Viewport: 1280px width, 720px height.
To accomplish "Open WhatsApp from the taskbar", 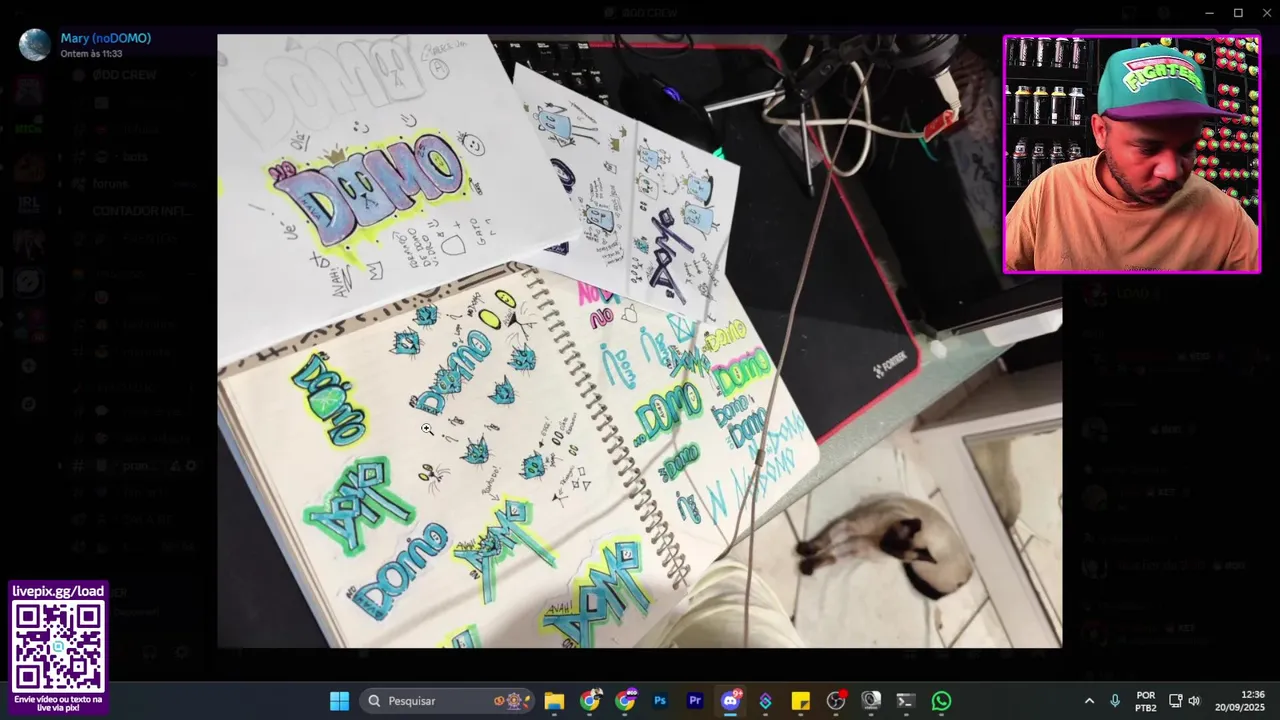I will (x=941, y=701).
